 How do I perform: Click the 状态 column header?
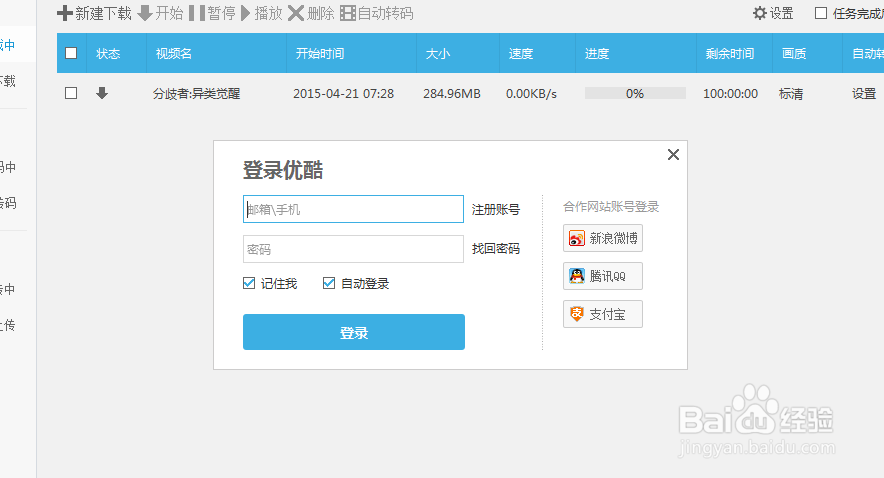(x=108, y=54)
